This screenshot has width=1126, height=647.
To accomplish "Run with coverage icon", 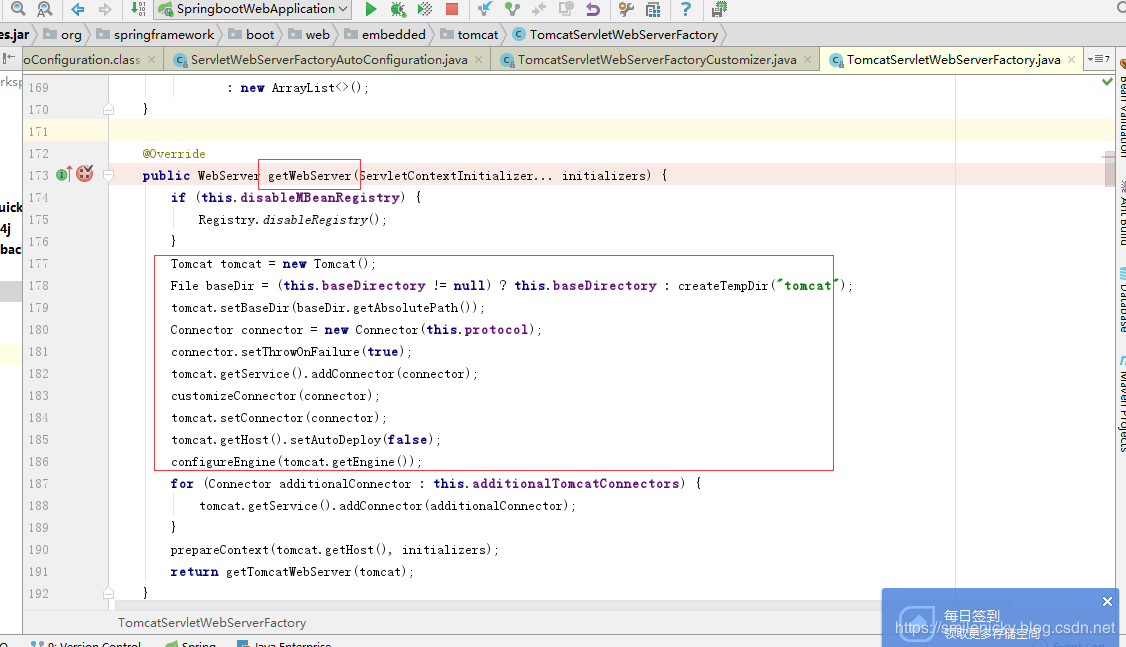I will click(x=425, y=9).
